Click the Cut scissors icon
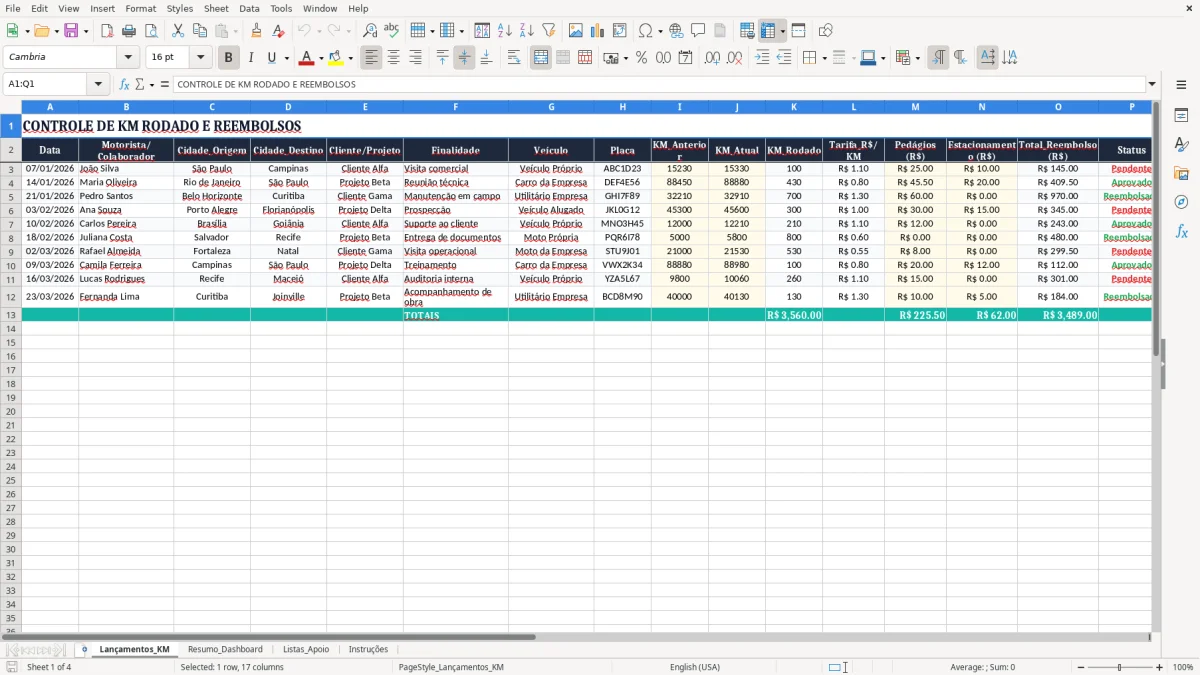Image resolution: width=1200 pixels, height=675 pixels. (177, 31)
